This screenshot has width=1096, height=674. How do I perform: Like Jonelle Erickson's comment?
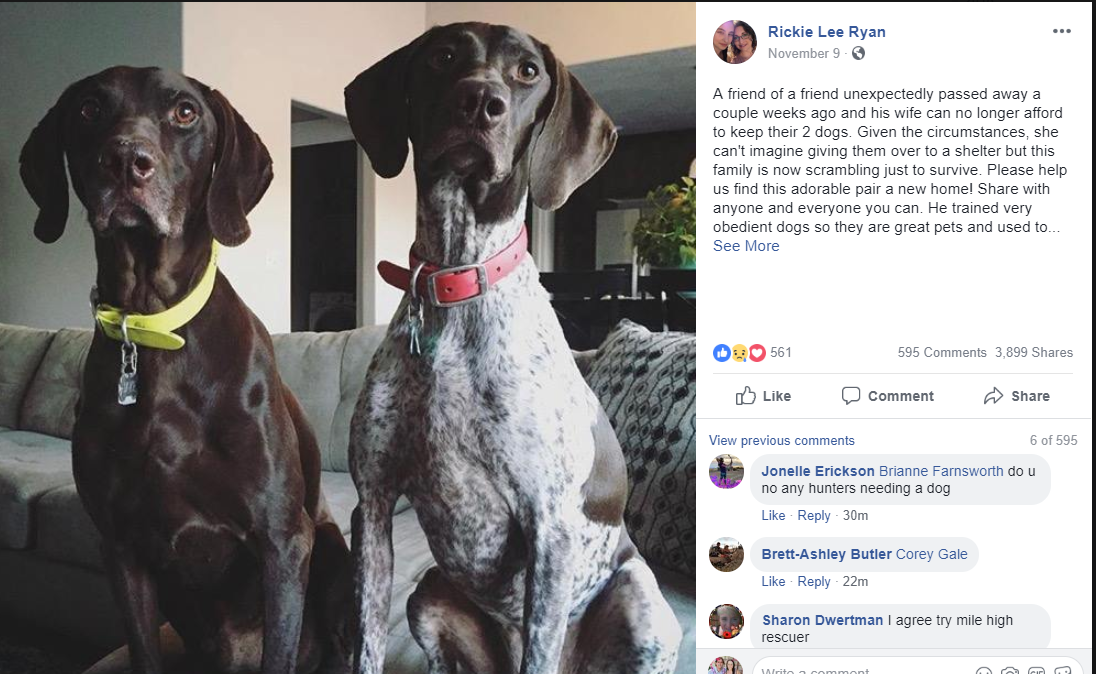click(773, 515)
